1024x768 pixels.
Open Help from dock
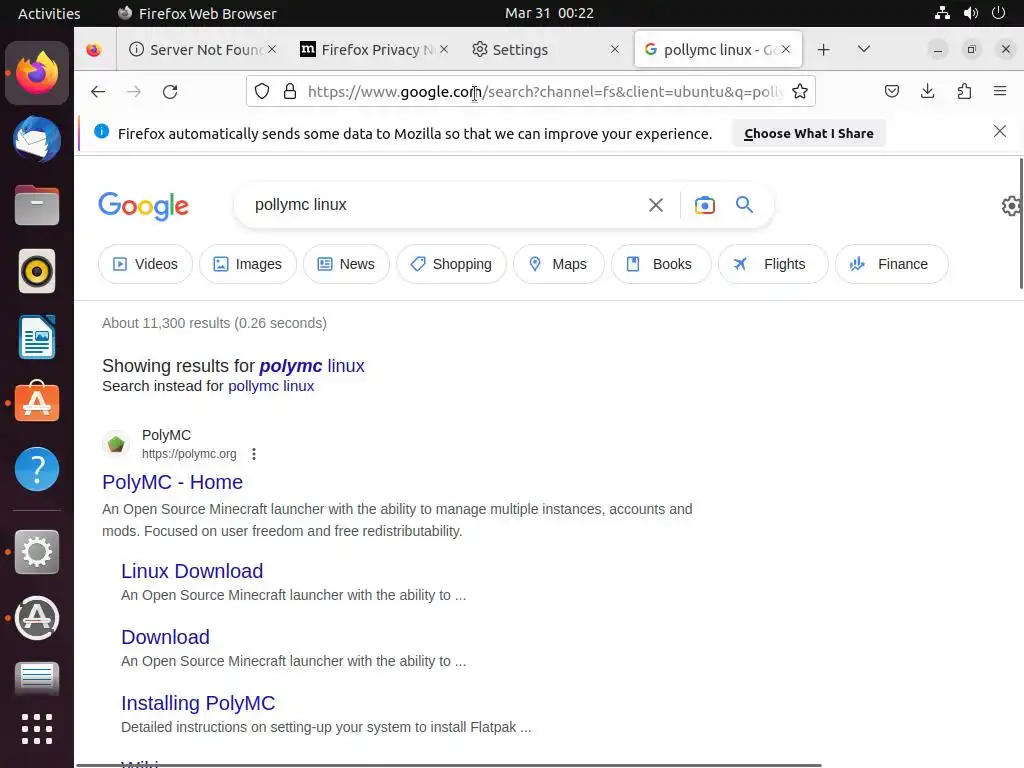37,468
